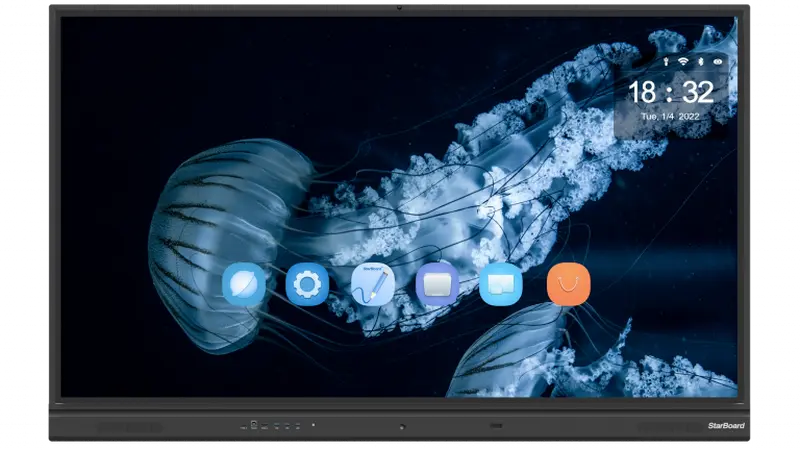Click the USB connection status icon
This screenshot has width=800, height=450.
coord(665,61)
